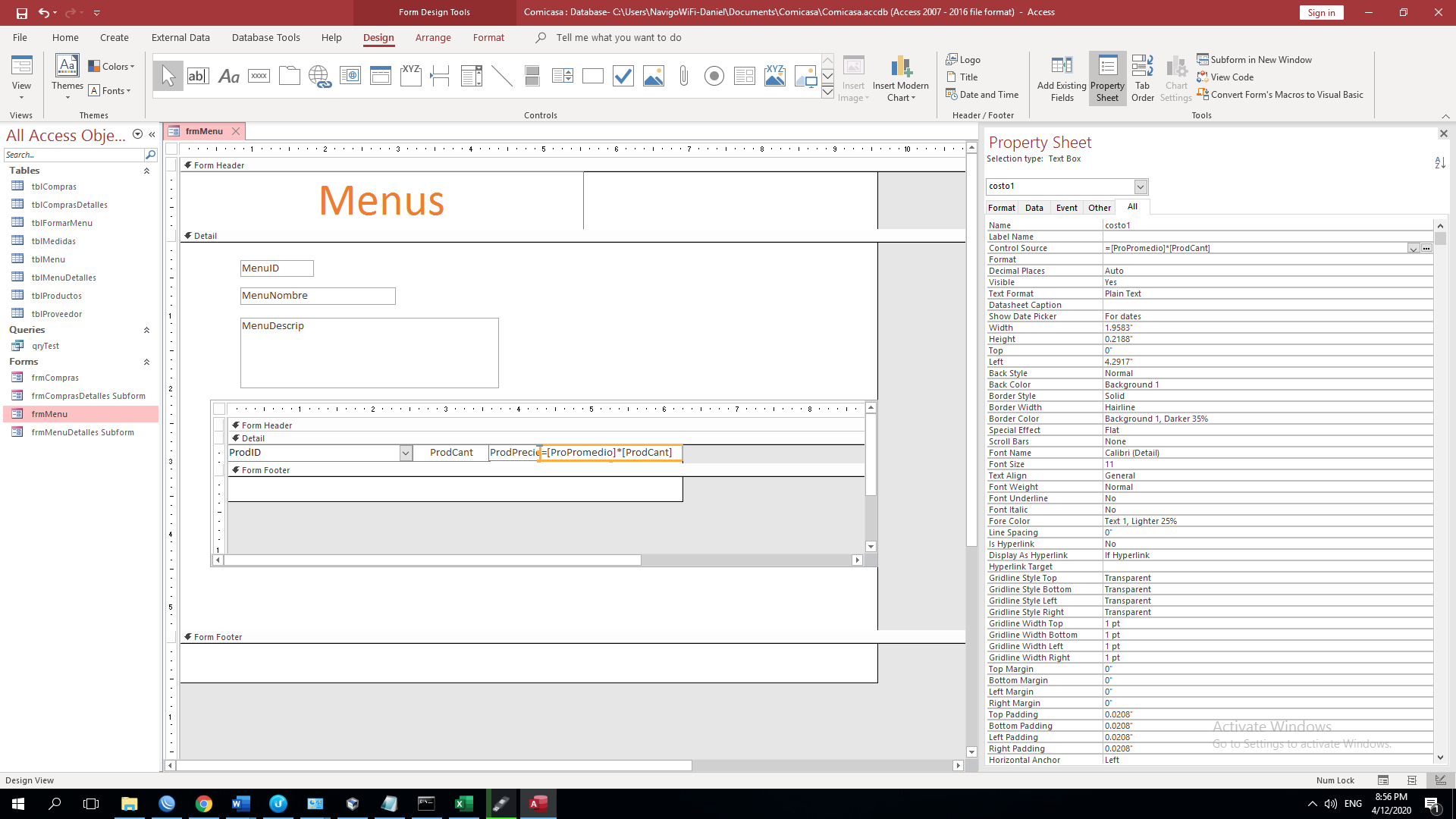Choose the Combo Box control tool

pos(471,76)
